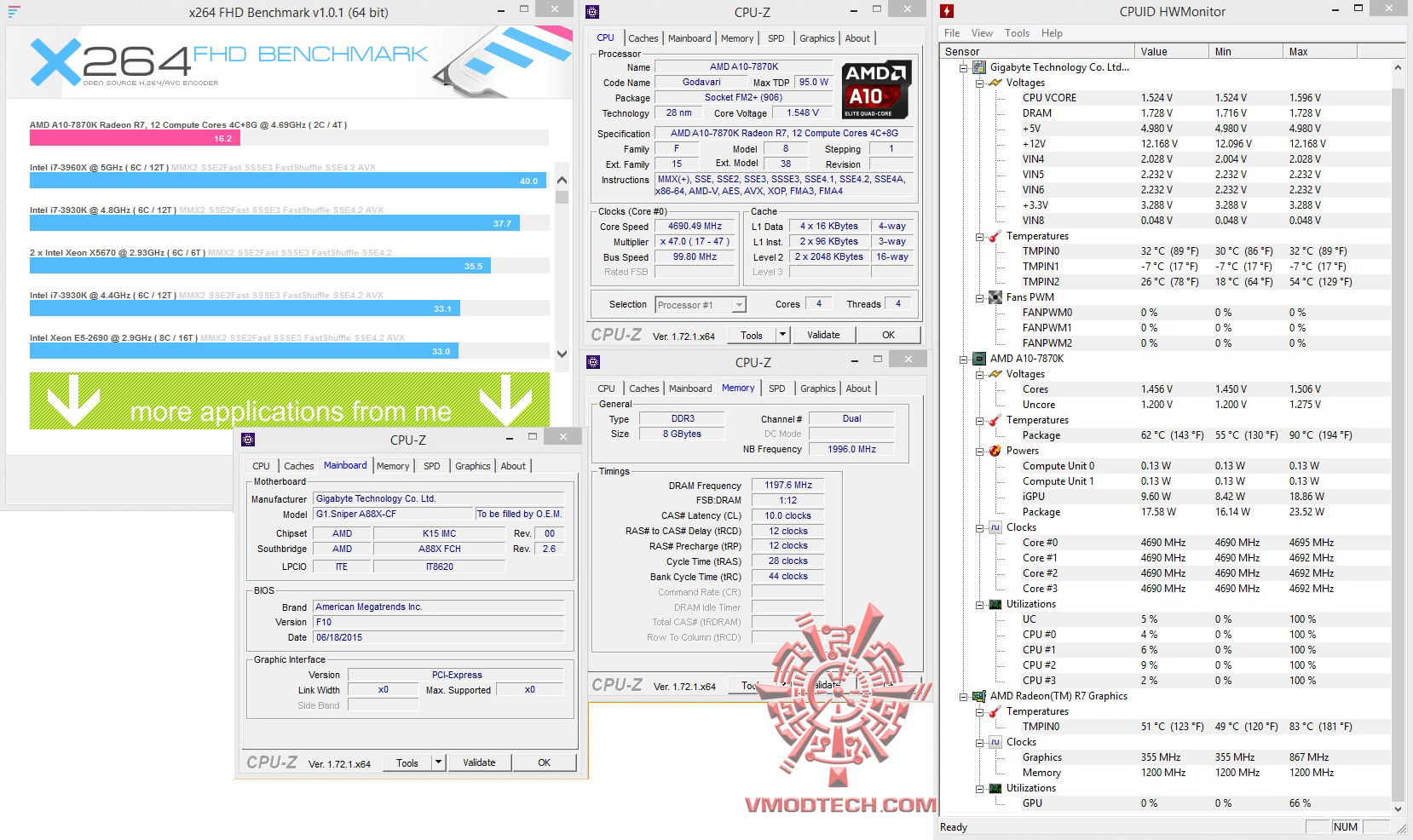
Task: Click the Gigabyte Technology motherboard icon in HWMonitor
Action: [980, 67]
